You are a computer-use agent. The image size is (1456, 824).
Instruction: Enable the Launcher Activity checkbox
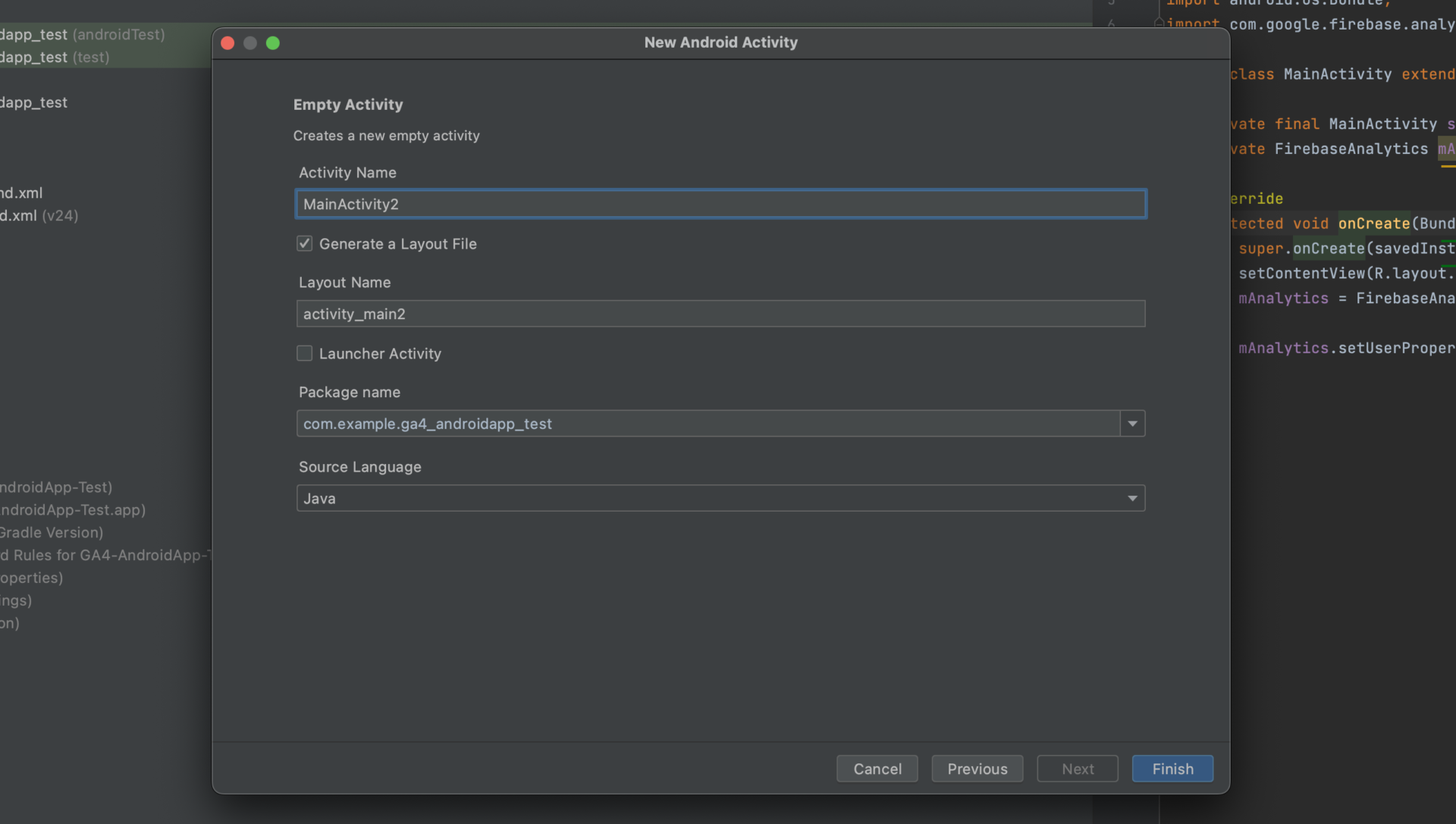(304, 353)
